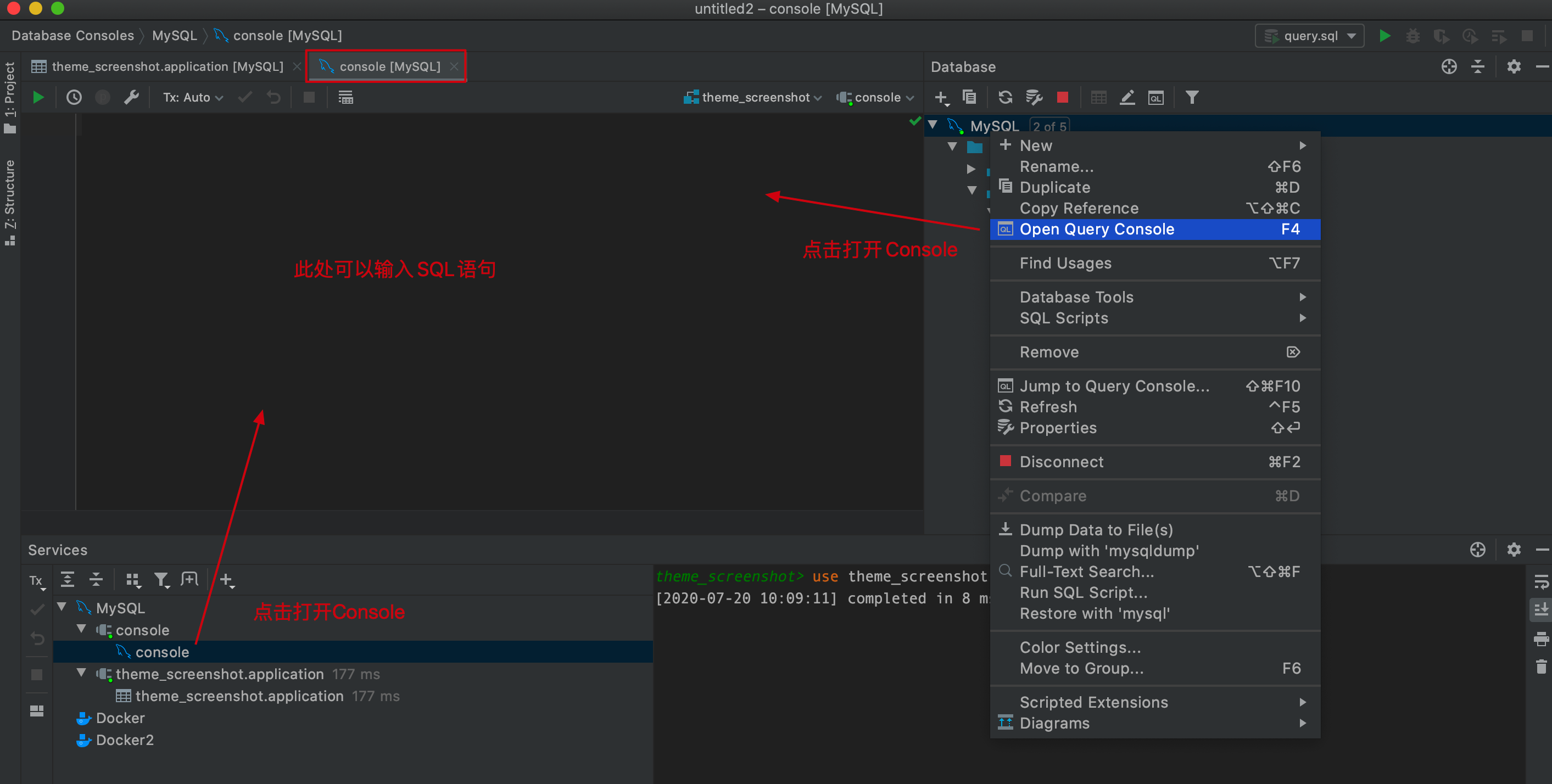
Task: Clear output with the trash icon
Action: (x=1540, y=667)
